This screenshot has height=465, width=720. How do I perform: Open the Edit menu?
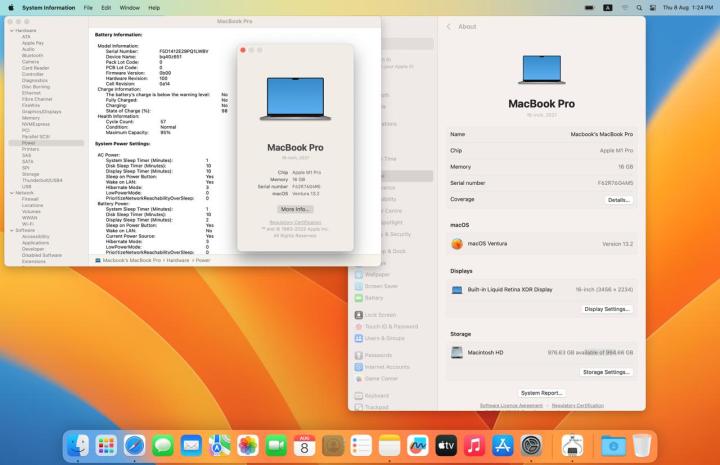point(106,8)
